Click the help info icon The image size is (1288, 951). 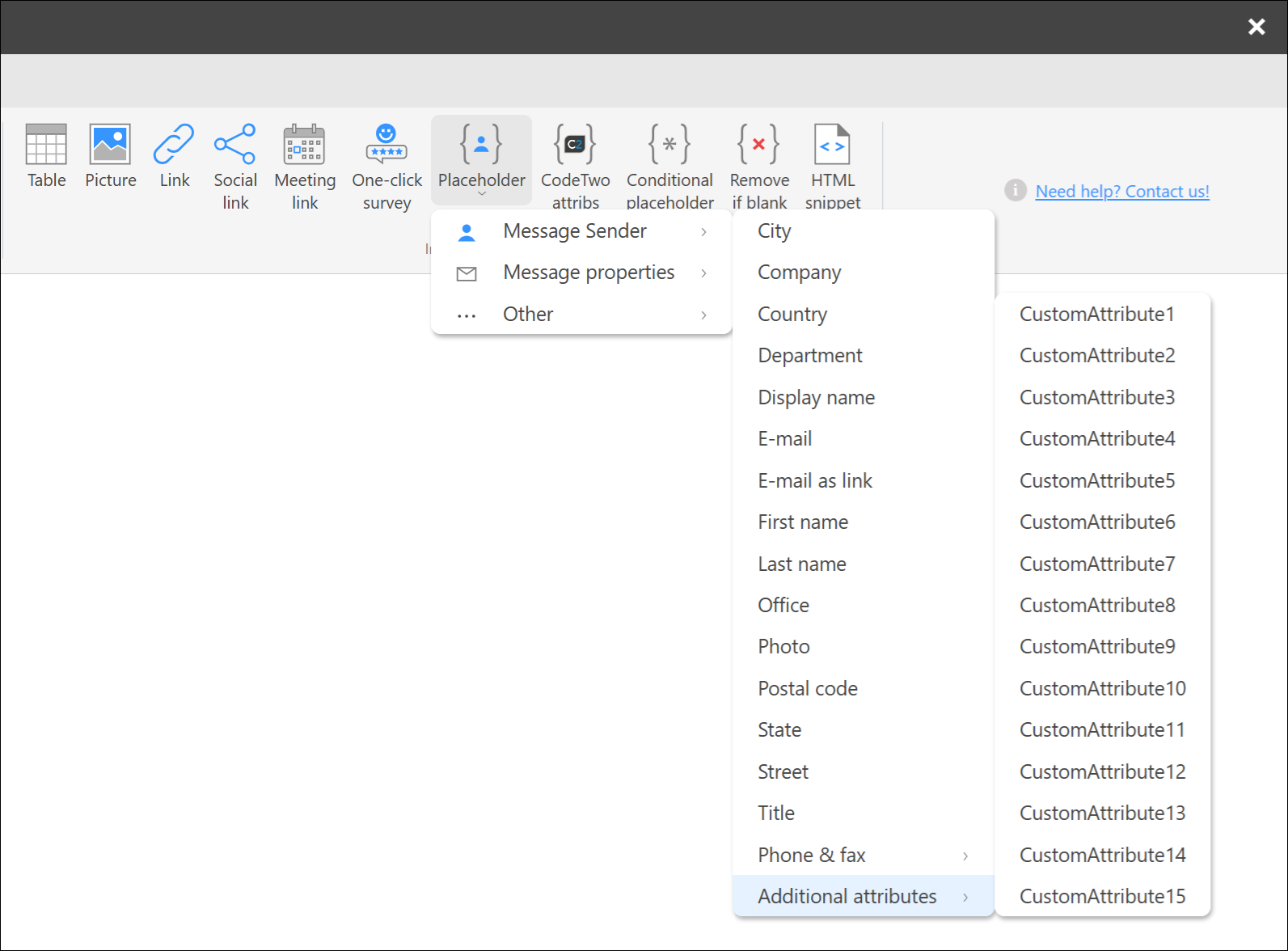(x=1015, y=191)
